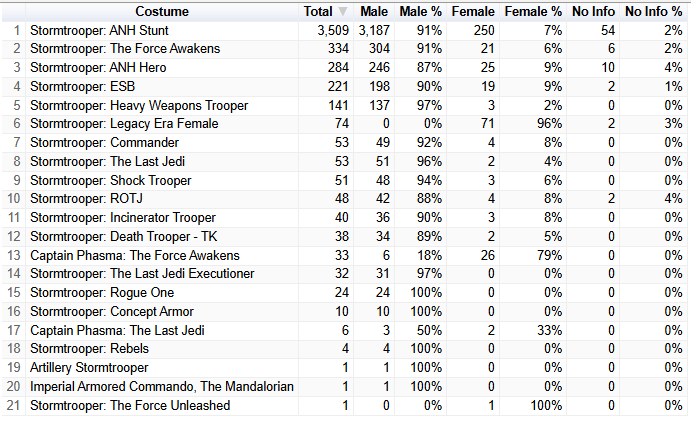Select Stormtrooper: Legacy Era Female row
Viewport: 691px width, 423px height.
click(x=346, y=124)
